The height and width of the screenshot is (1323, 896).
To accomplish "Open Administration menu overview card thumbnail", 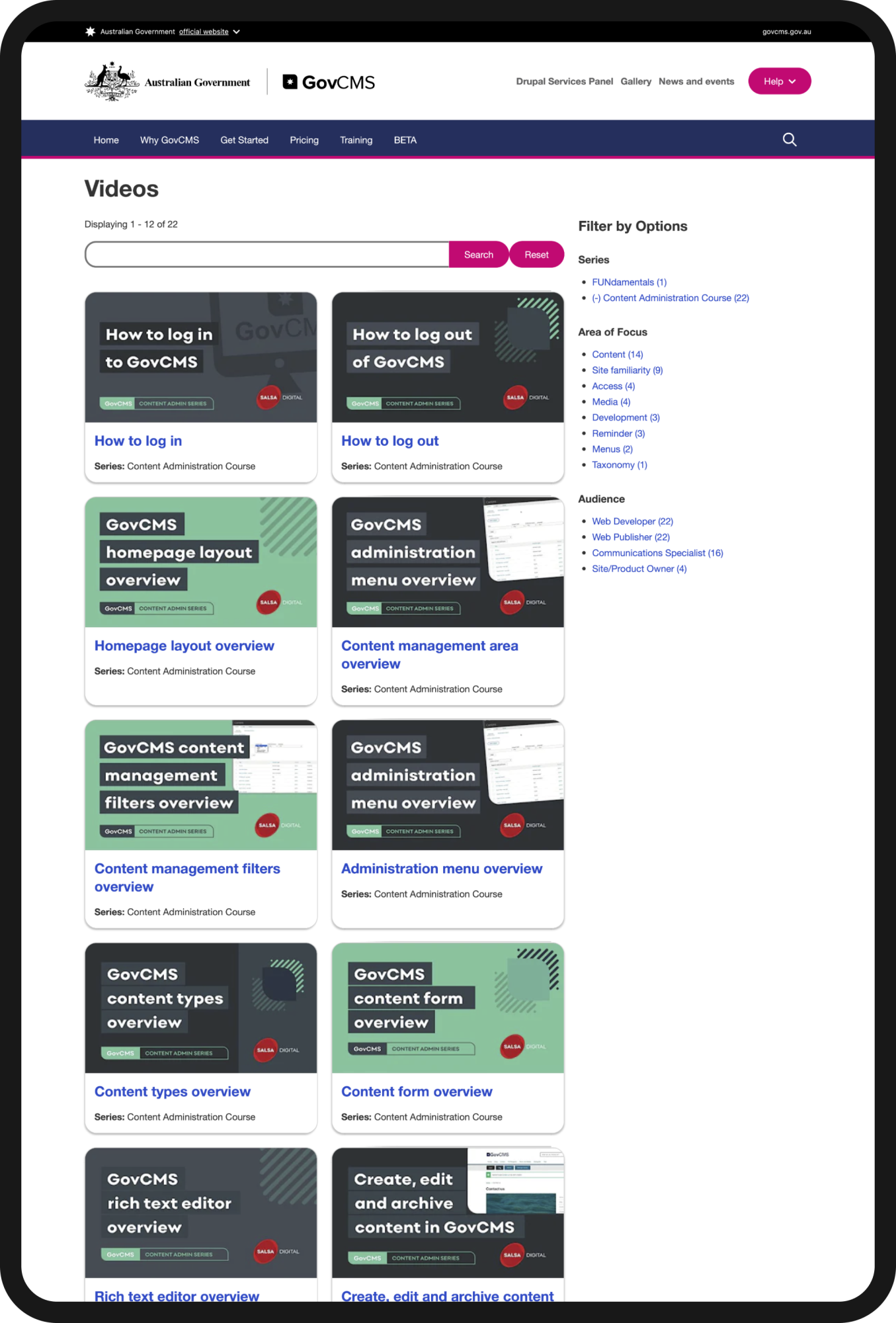I will click(448, 785).
